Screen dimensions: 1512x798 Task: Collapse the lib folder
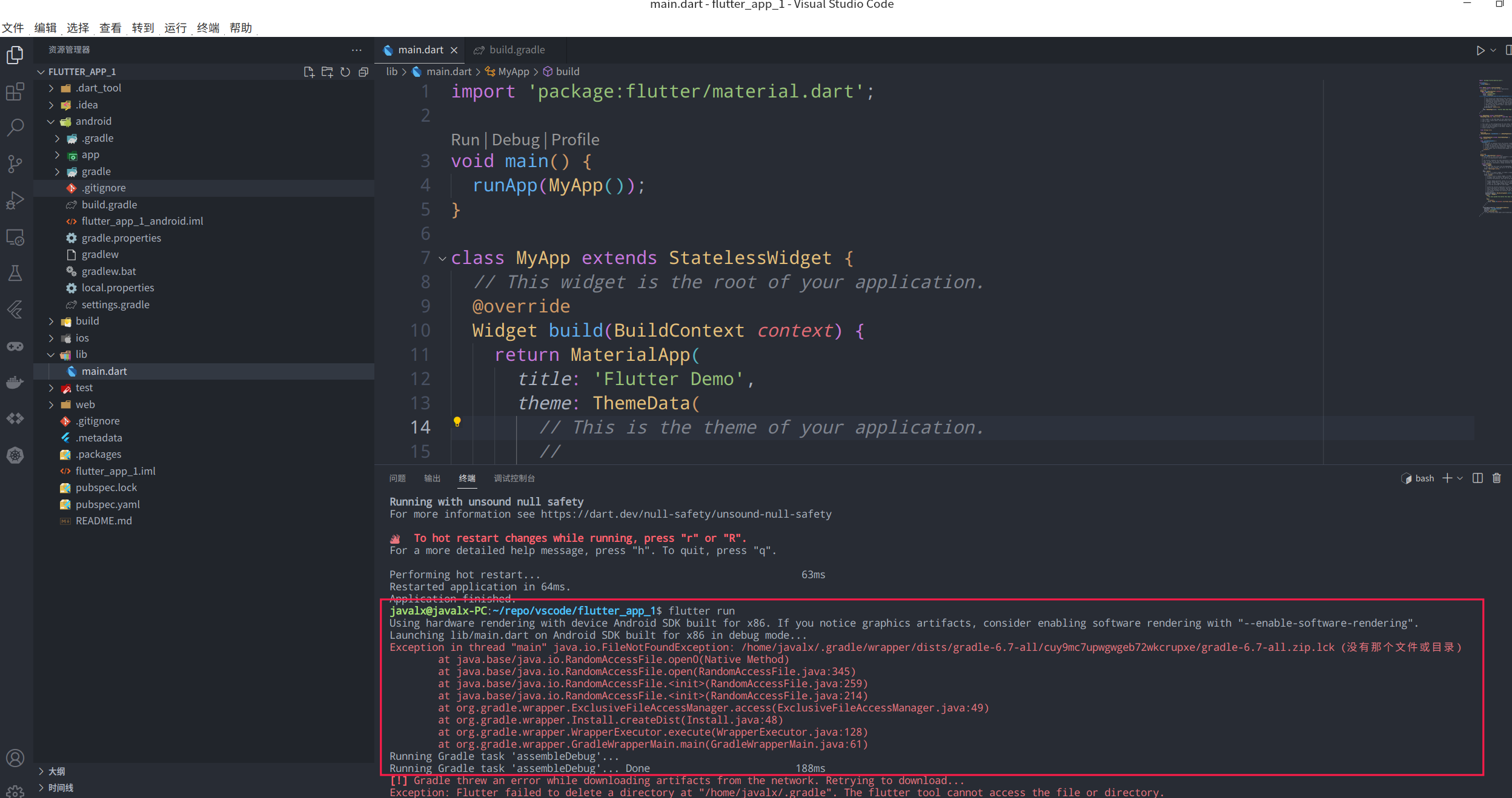tap(51, 355)
